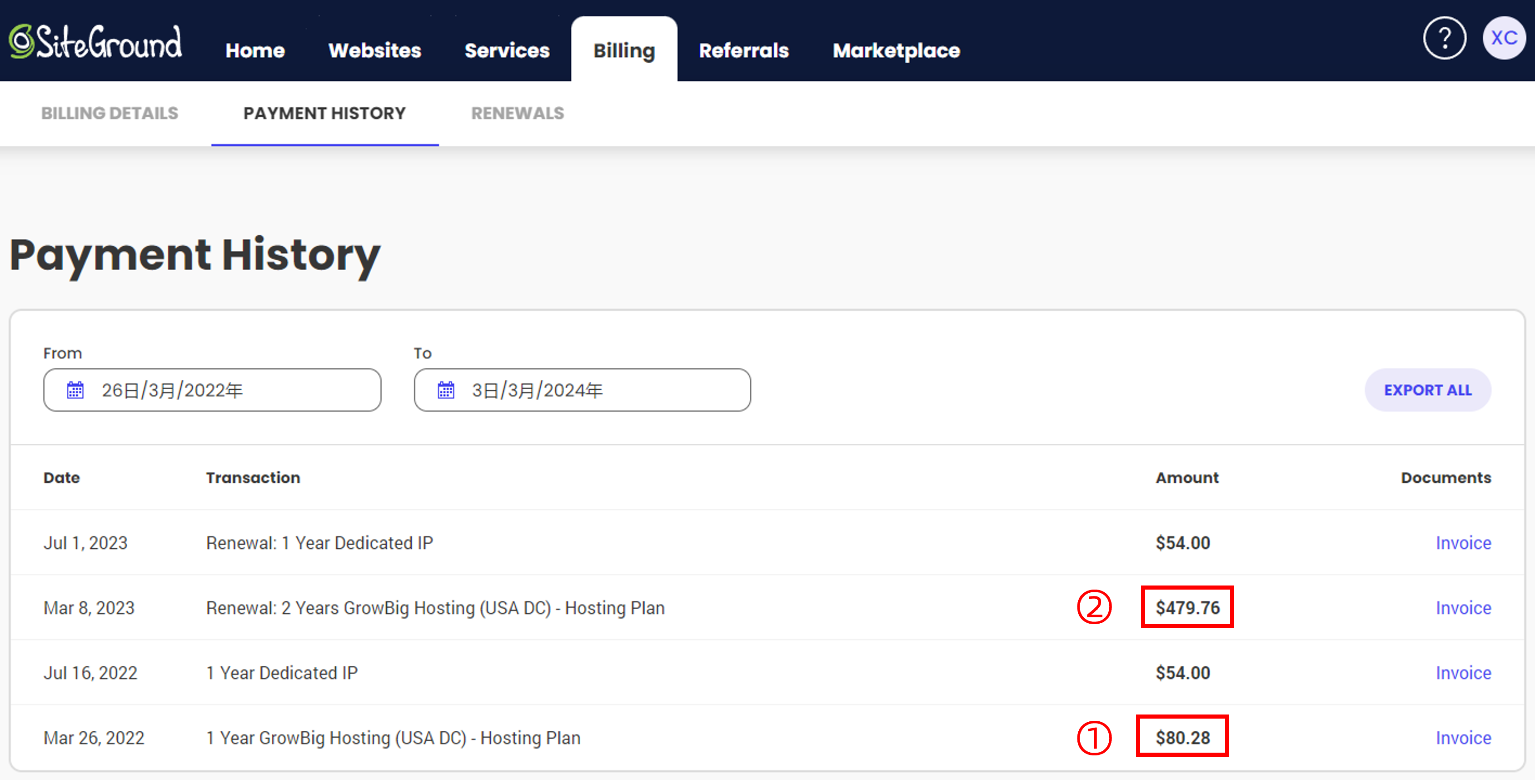This screenshot has height=784, width=1535.
Task: Open the Renewals subtab
Action: (517, 113)
